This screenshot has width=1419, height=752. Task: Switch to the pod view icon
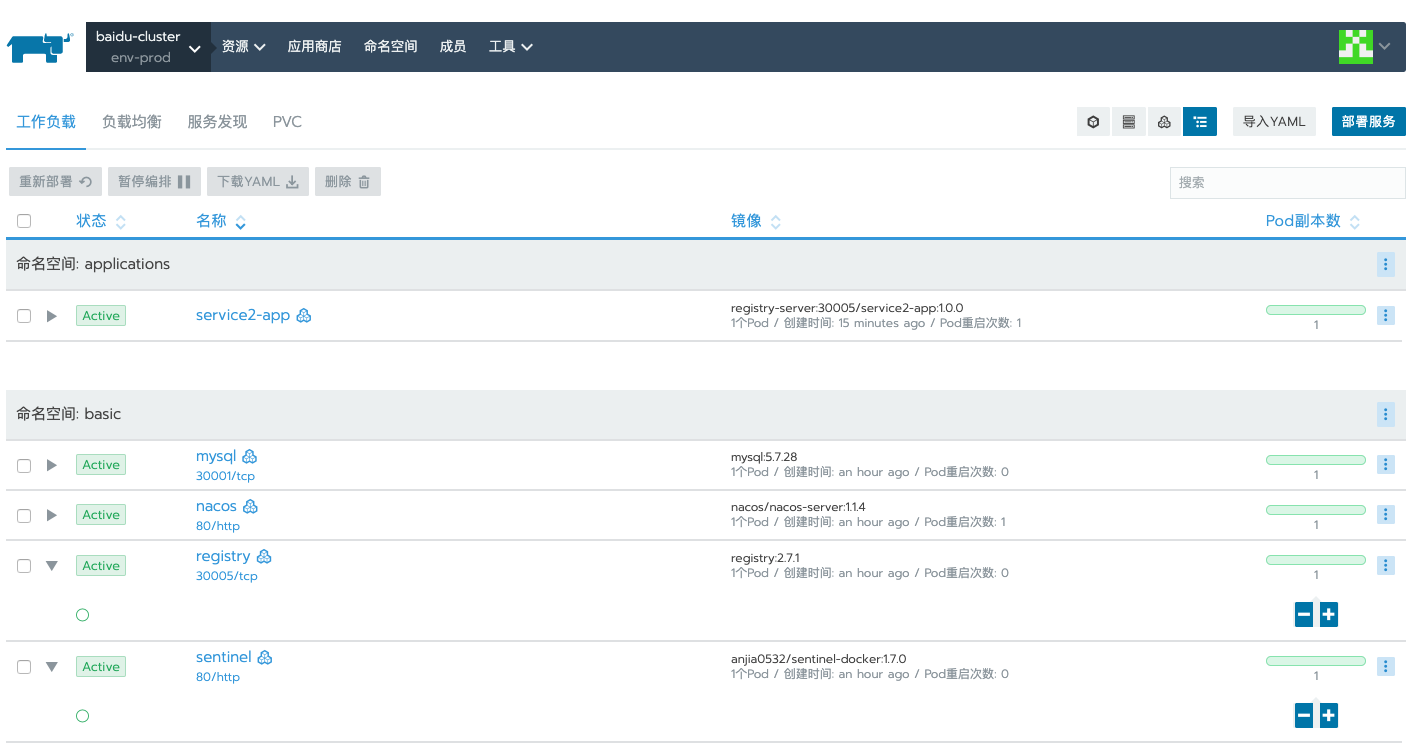pyautogui.click(x=1094, y=122)
